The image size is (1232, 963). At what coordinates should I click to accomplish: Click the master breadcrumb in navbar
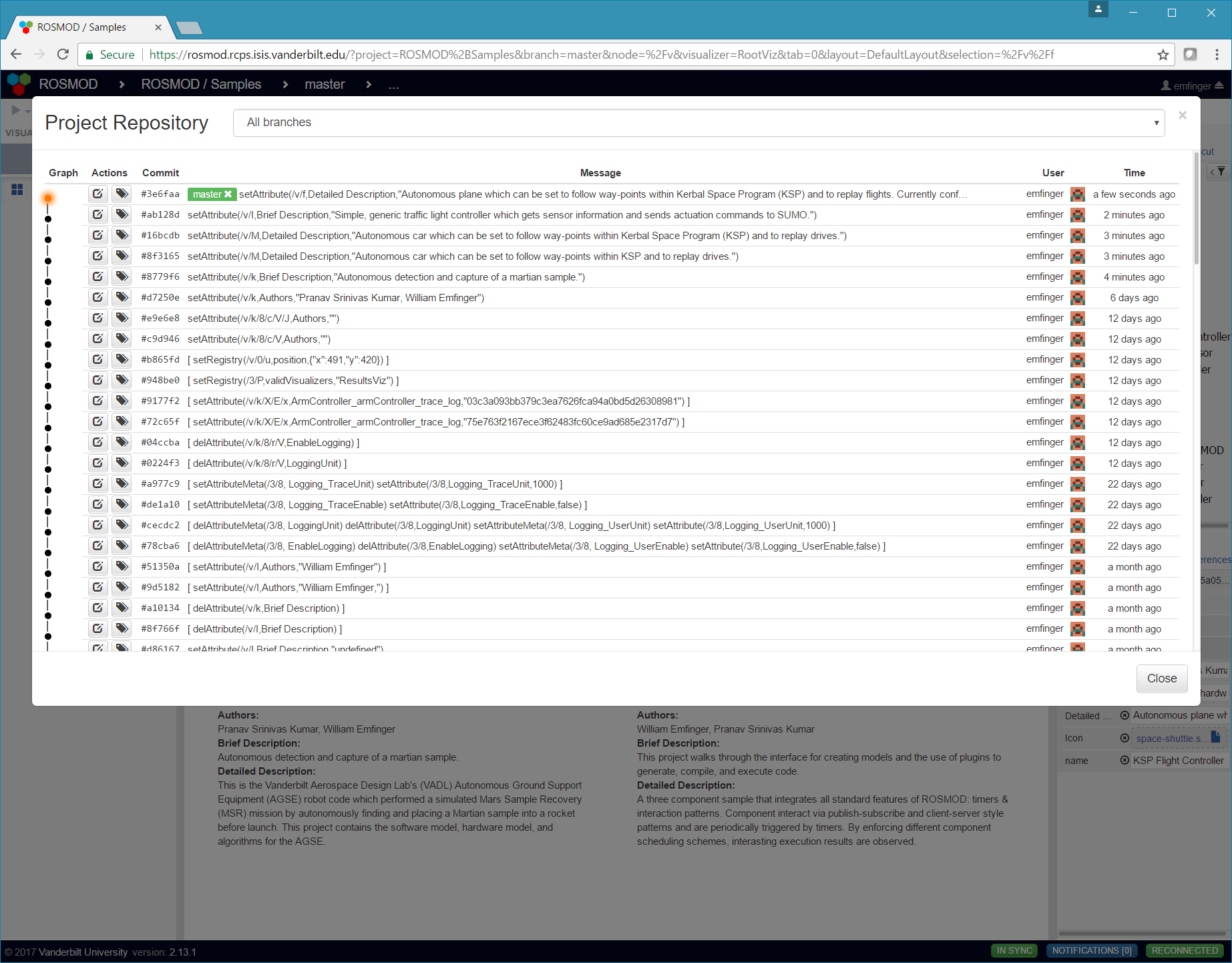click(x=325, y=85)
